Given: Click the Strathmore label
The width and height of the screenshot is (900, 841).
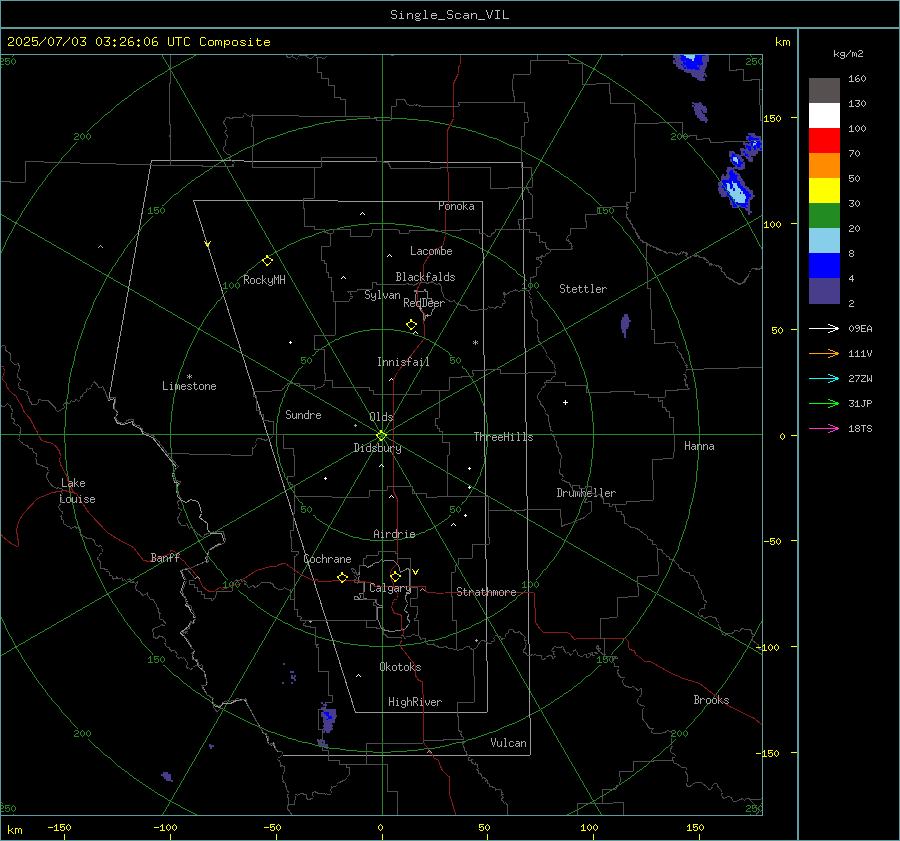Looking at the screenshot, I should click(486, 592).
